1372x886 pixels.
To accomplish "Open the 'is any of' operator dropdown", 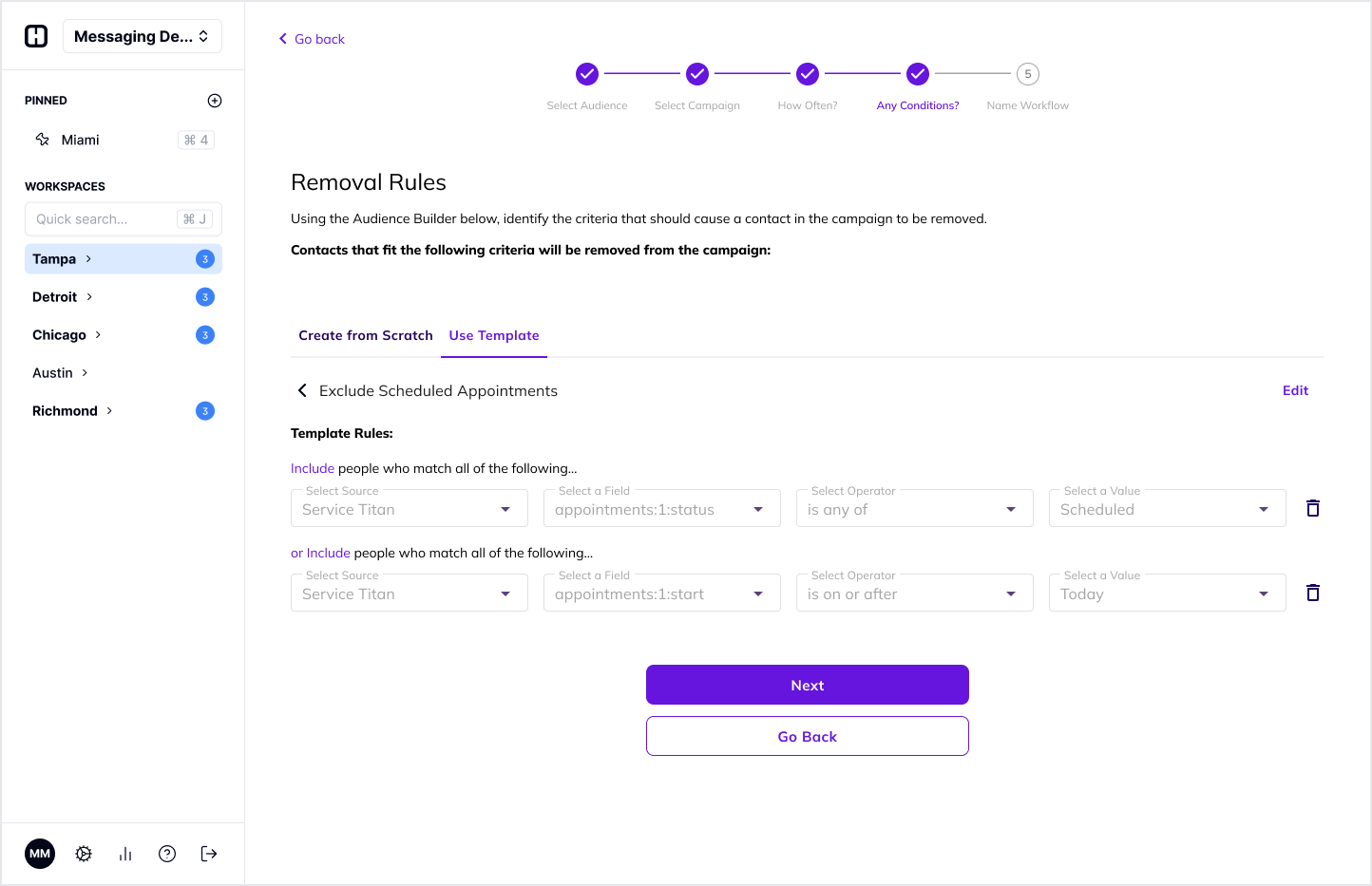I will point(914,509).
